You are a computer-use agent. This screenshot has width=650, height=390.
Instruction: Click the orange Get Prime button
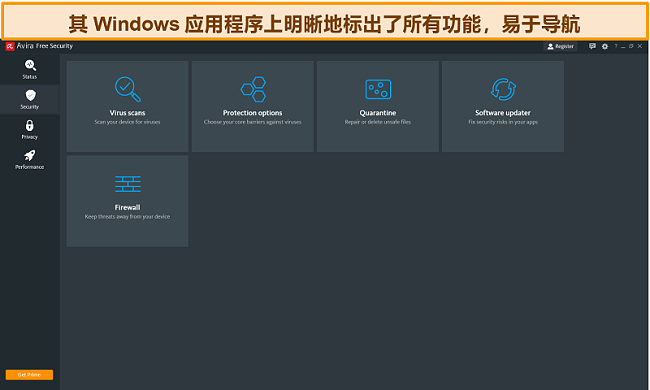[x=29, y=375]
